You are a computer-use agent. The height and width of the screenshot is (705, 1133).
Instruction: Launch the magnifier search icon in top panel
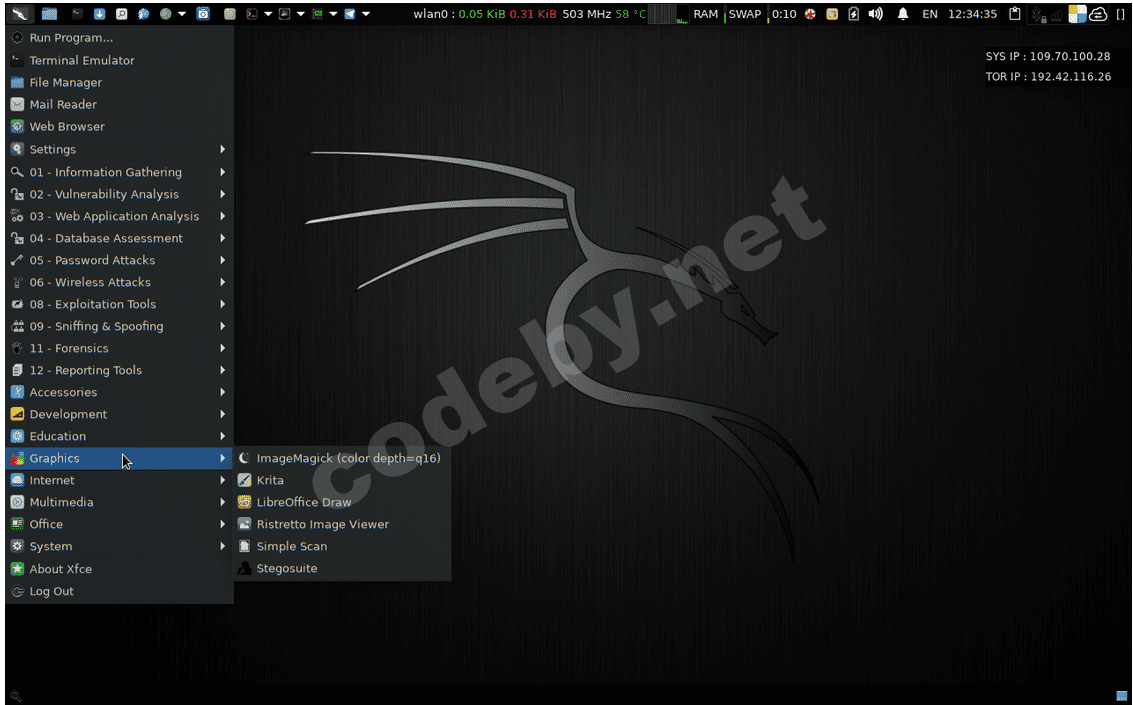(121, 14)
